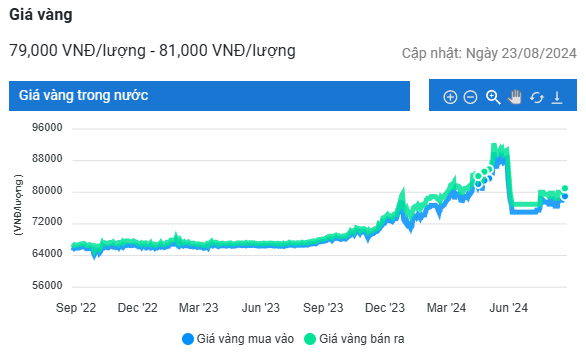Image resolution: width=586 pixels, height=362 pixels.
Task: Click the zoom out minus icon
Action: tap(470, 97)
